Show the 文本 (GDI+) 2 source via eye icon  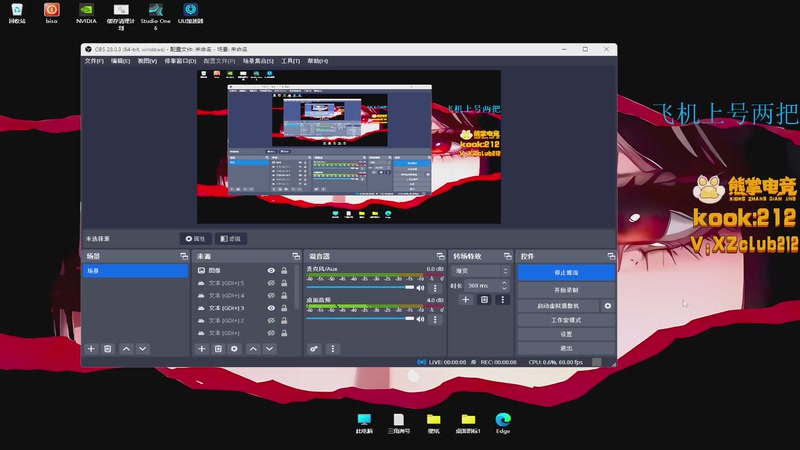pyautogui.click(x=271, y=320)
